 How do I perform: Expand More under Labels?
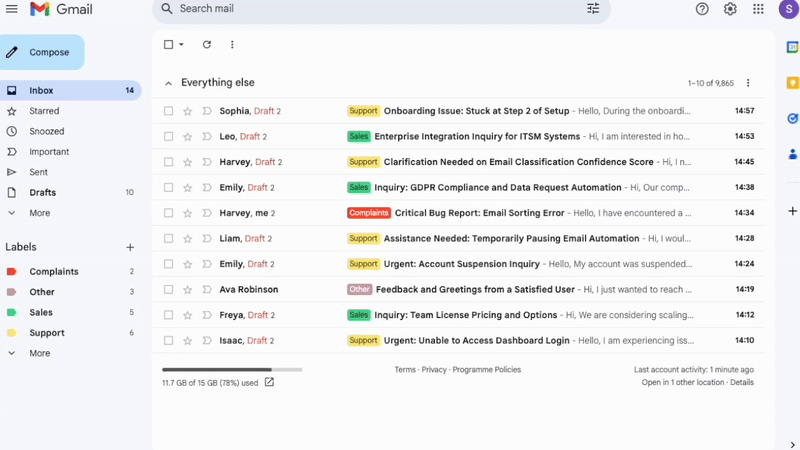click(40, 353)
